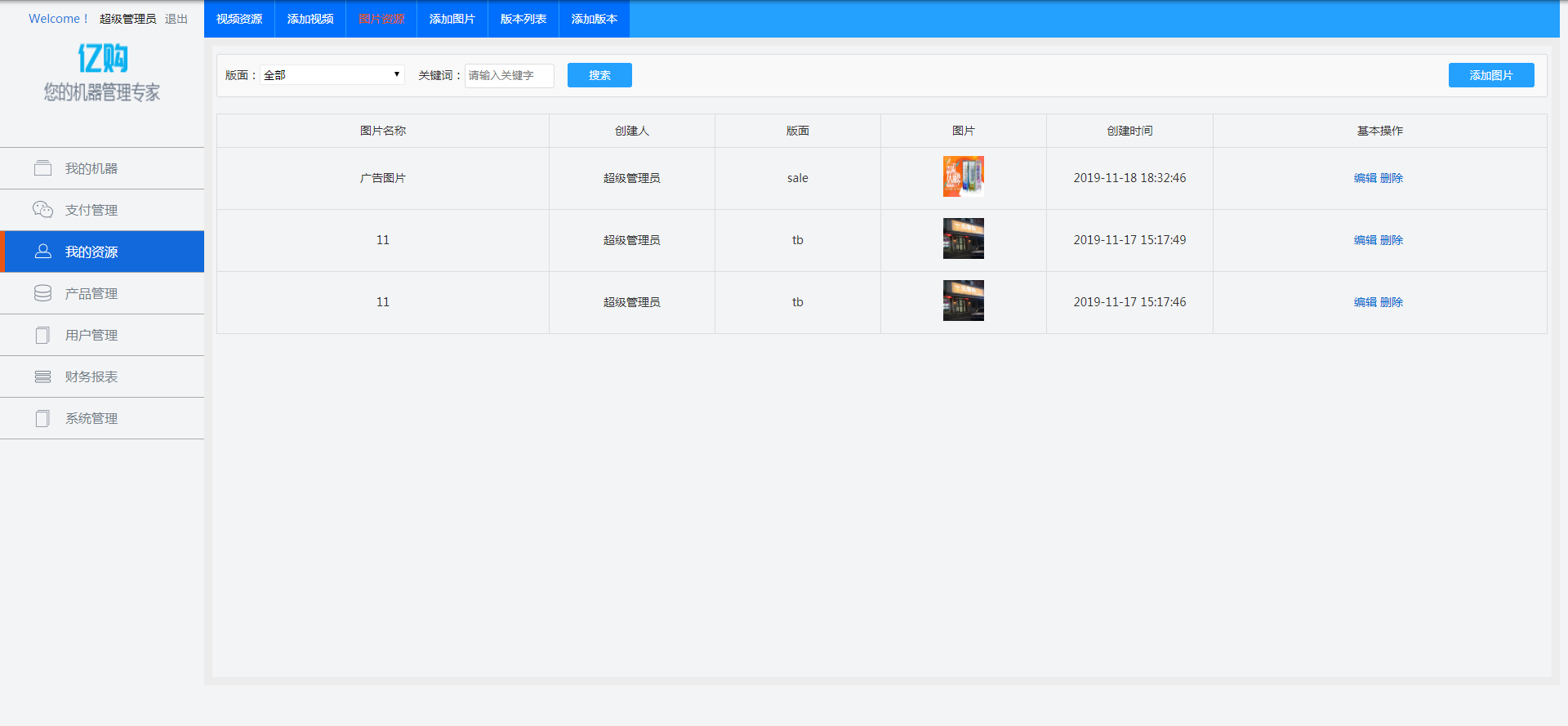
Task: Click the 用户管理 sidebar icon
Action: [42, 335]
